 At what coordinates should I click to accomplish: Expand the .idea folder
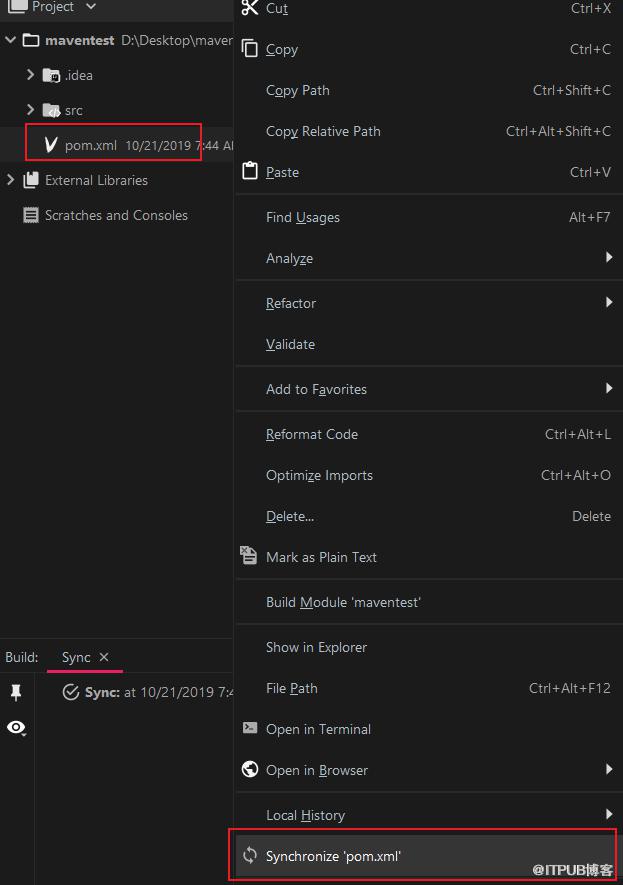coord(30,75)
